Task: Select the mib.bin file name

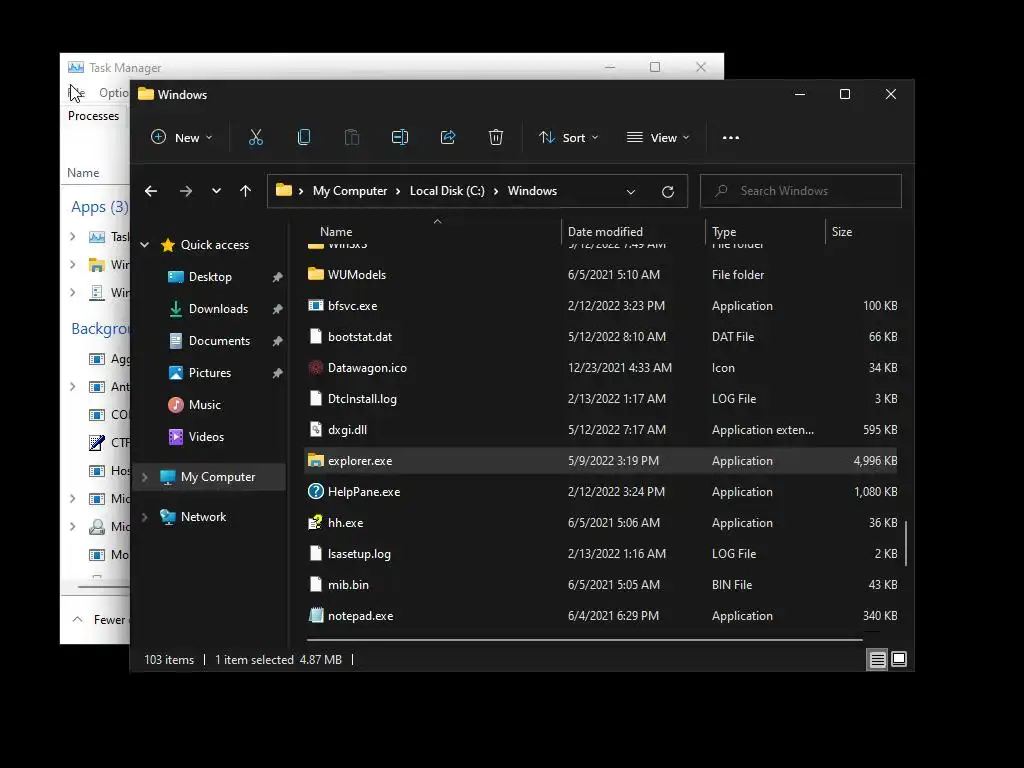Action: pyautogui.click(x=348, y=584)
